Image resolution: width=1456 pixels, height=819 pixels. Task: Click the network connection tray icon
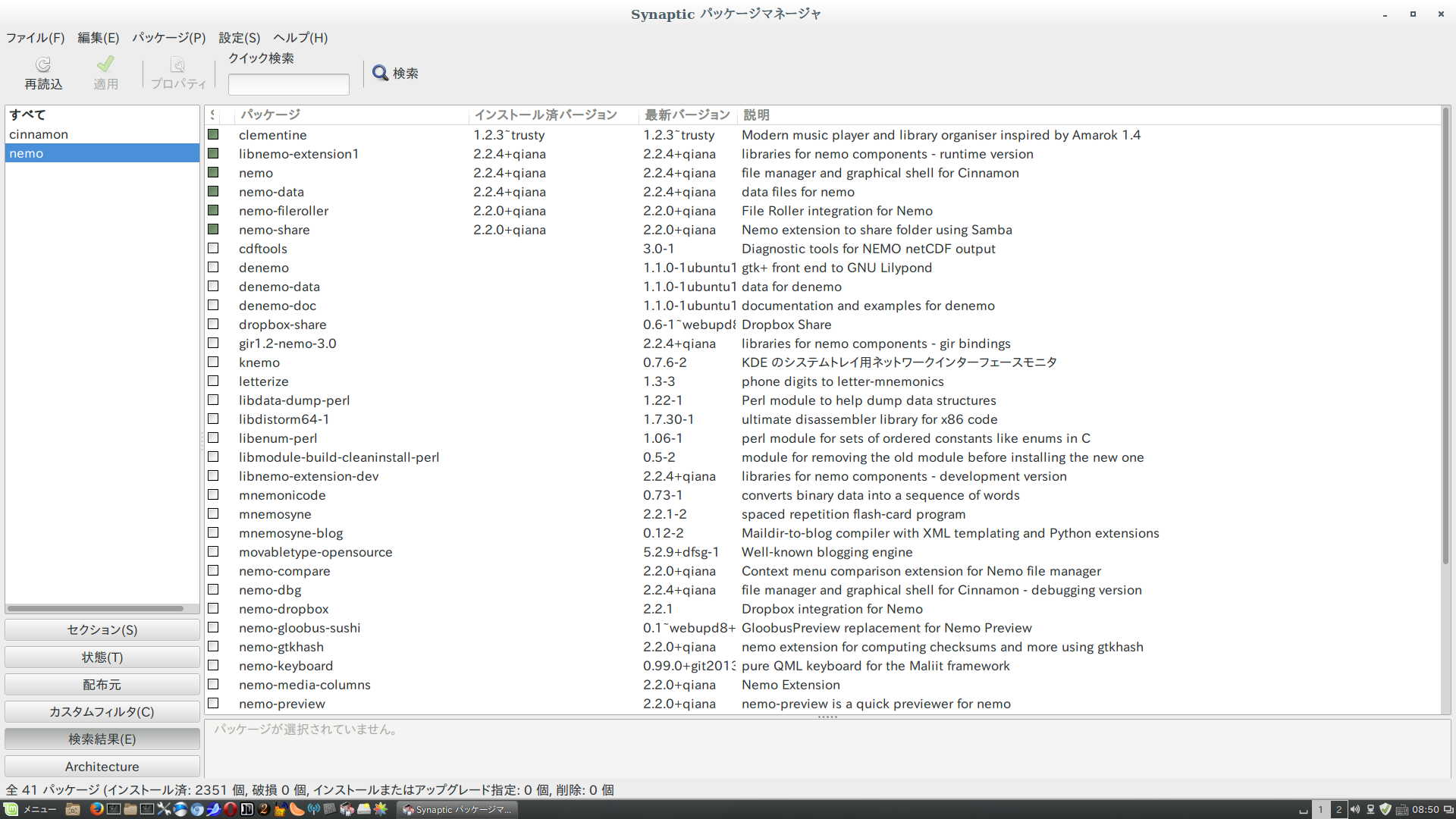pos(1370,809)
